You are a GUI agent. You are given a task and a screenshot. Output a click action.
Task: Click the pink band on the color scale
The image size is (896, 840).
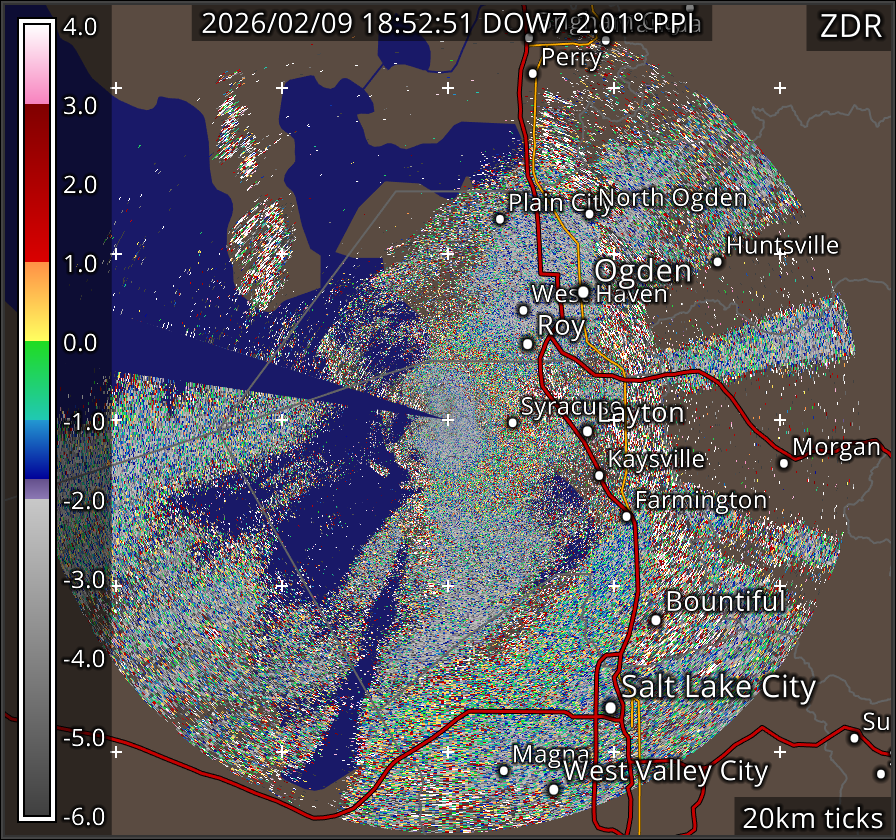(x=36, y=88)
